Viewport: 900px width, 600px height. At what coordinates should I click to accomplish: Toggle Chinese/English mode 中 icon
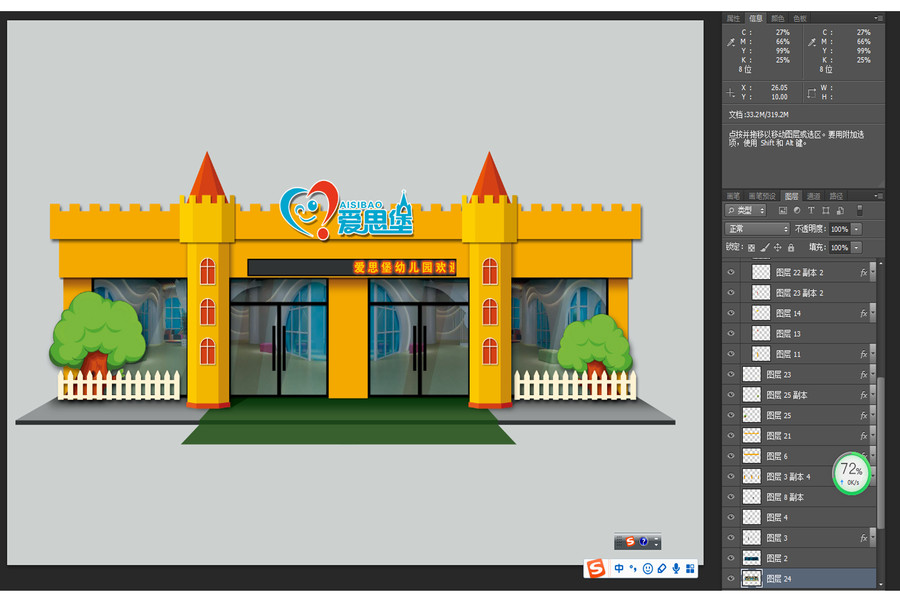point(619,568)
